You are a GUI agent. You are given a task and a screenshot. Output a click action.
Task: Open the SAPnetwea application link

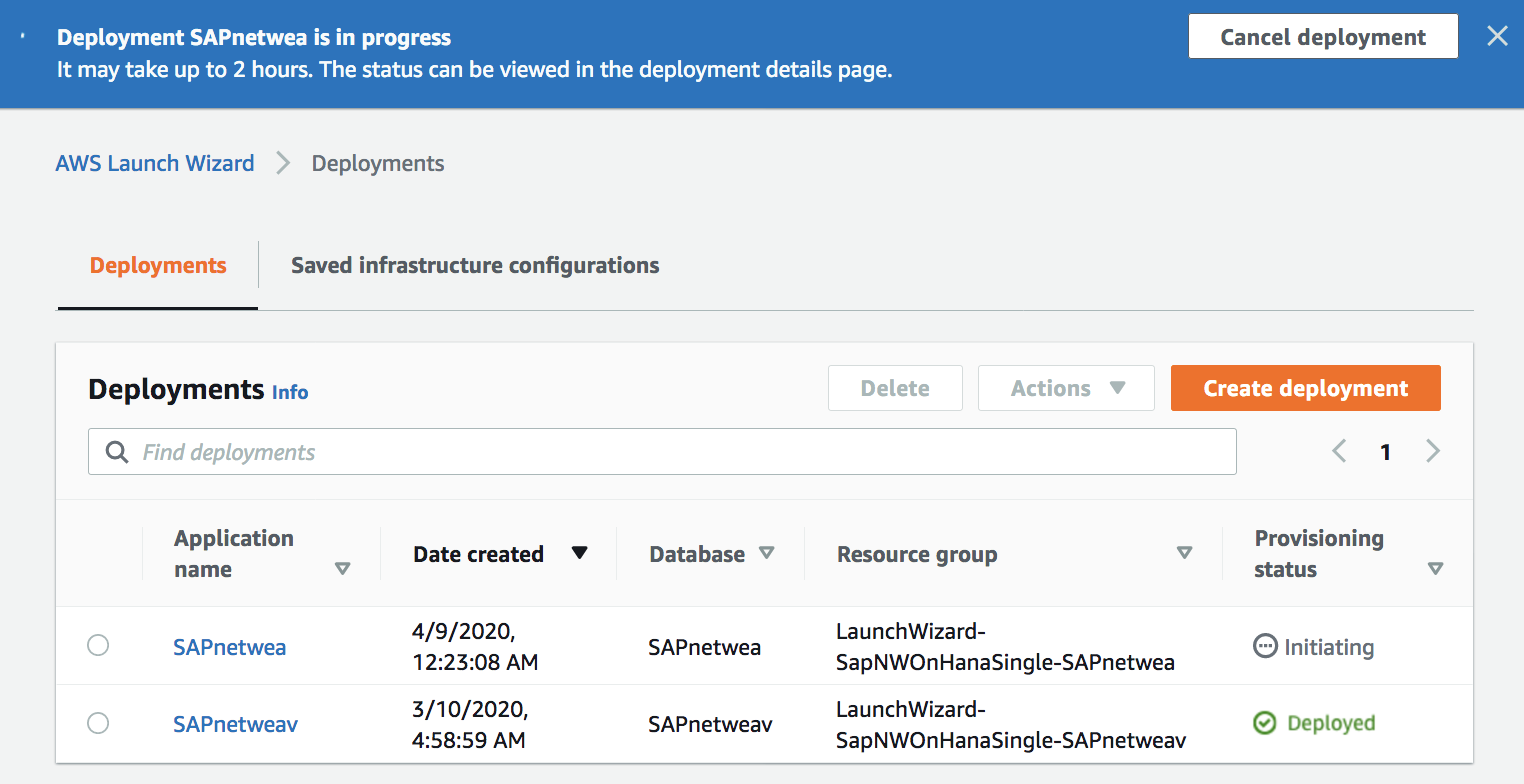tap(229, 647)
